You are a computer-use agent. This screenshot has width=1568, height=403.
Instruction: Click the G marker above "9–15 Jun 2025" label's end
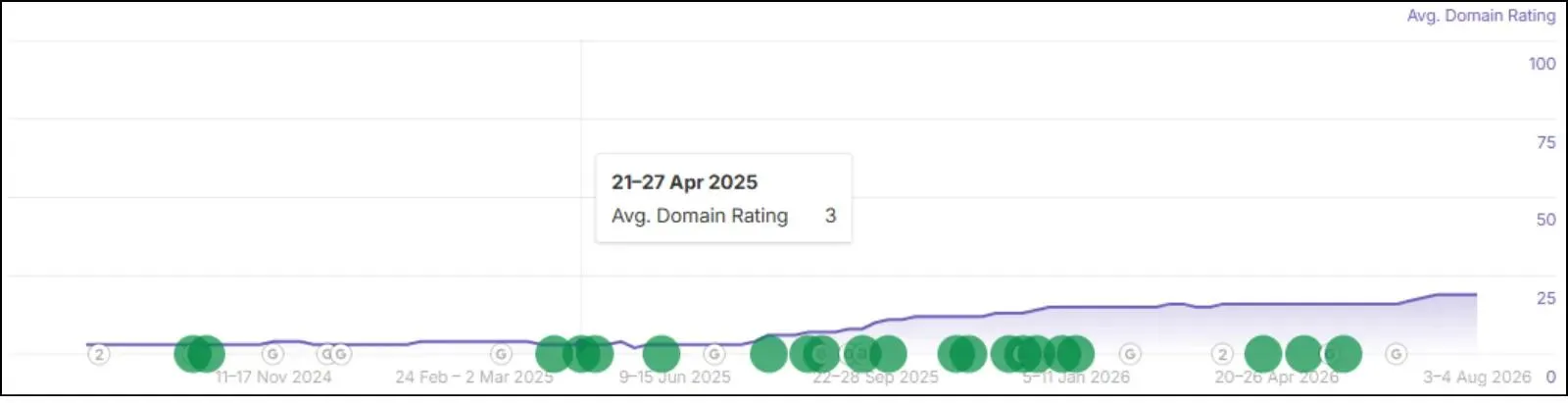tap(714, 354)
